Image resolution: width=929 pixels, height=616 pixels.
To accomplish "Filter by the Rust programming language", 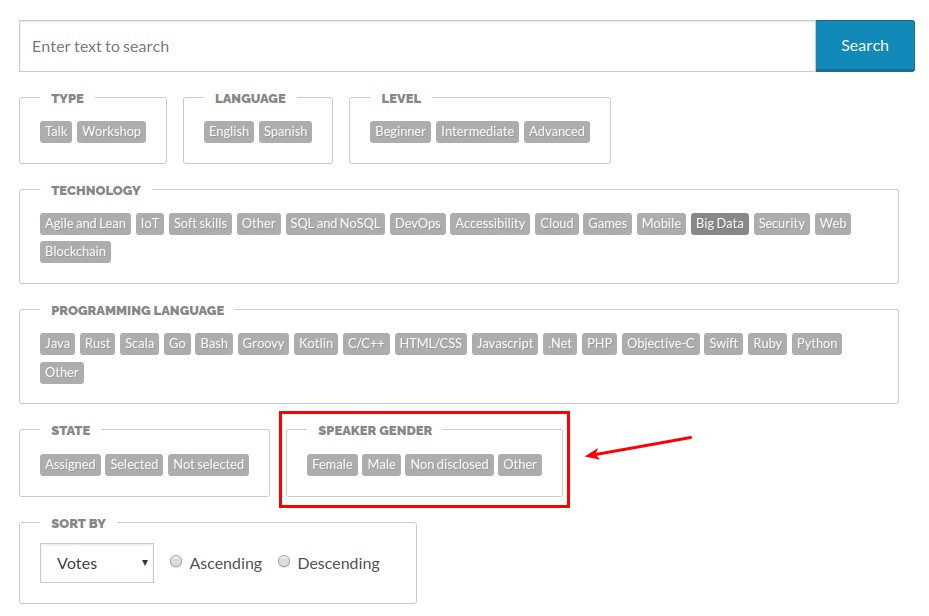I will [x=97, y=343].
